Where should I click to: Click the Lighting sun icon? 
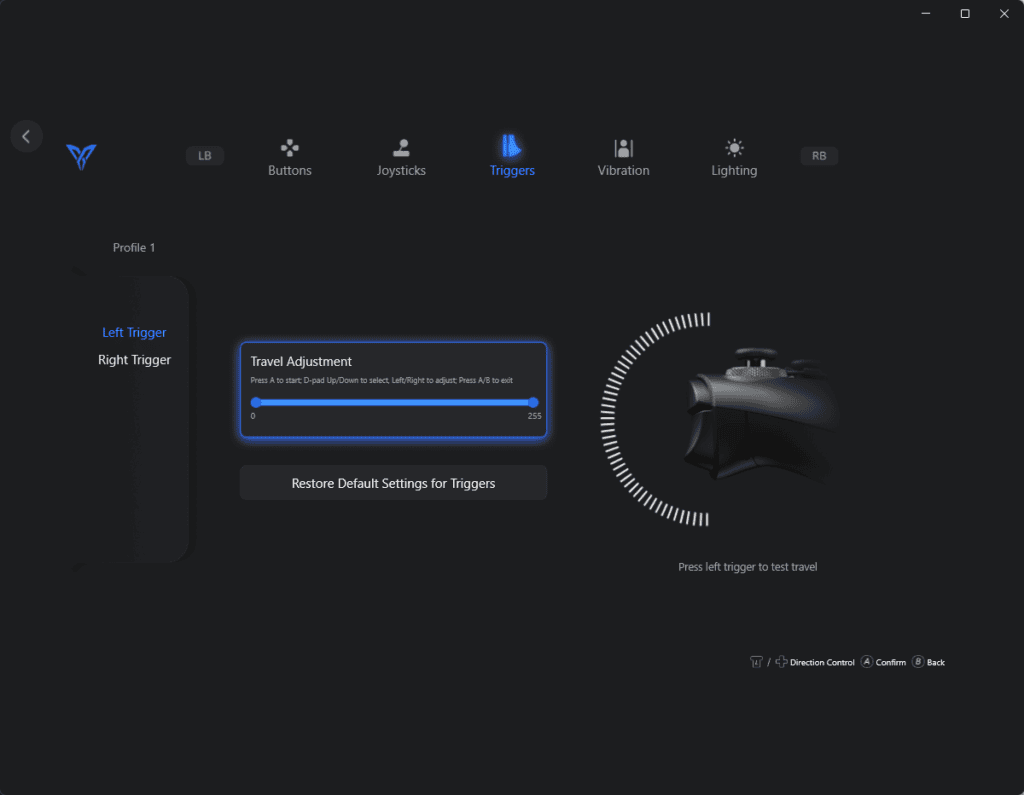click(x=734, y=148)
